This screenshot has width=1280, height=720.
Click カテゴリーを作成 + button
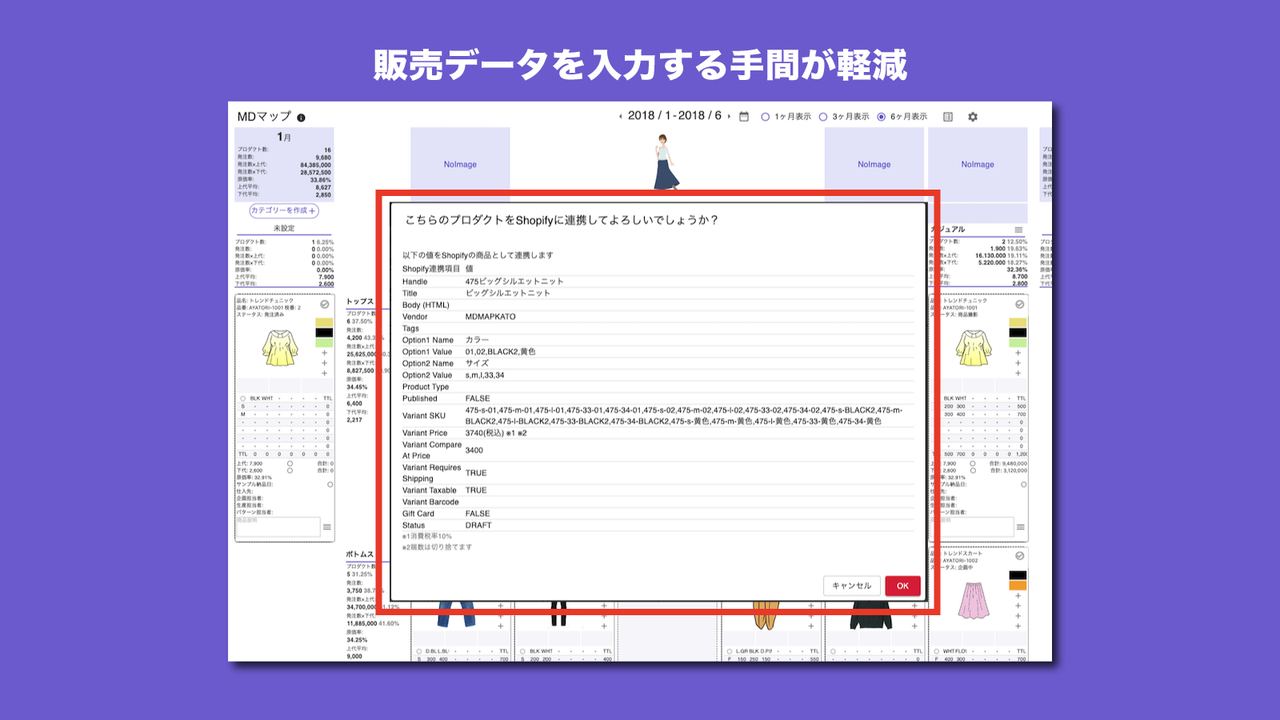pos(284,211)
